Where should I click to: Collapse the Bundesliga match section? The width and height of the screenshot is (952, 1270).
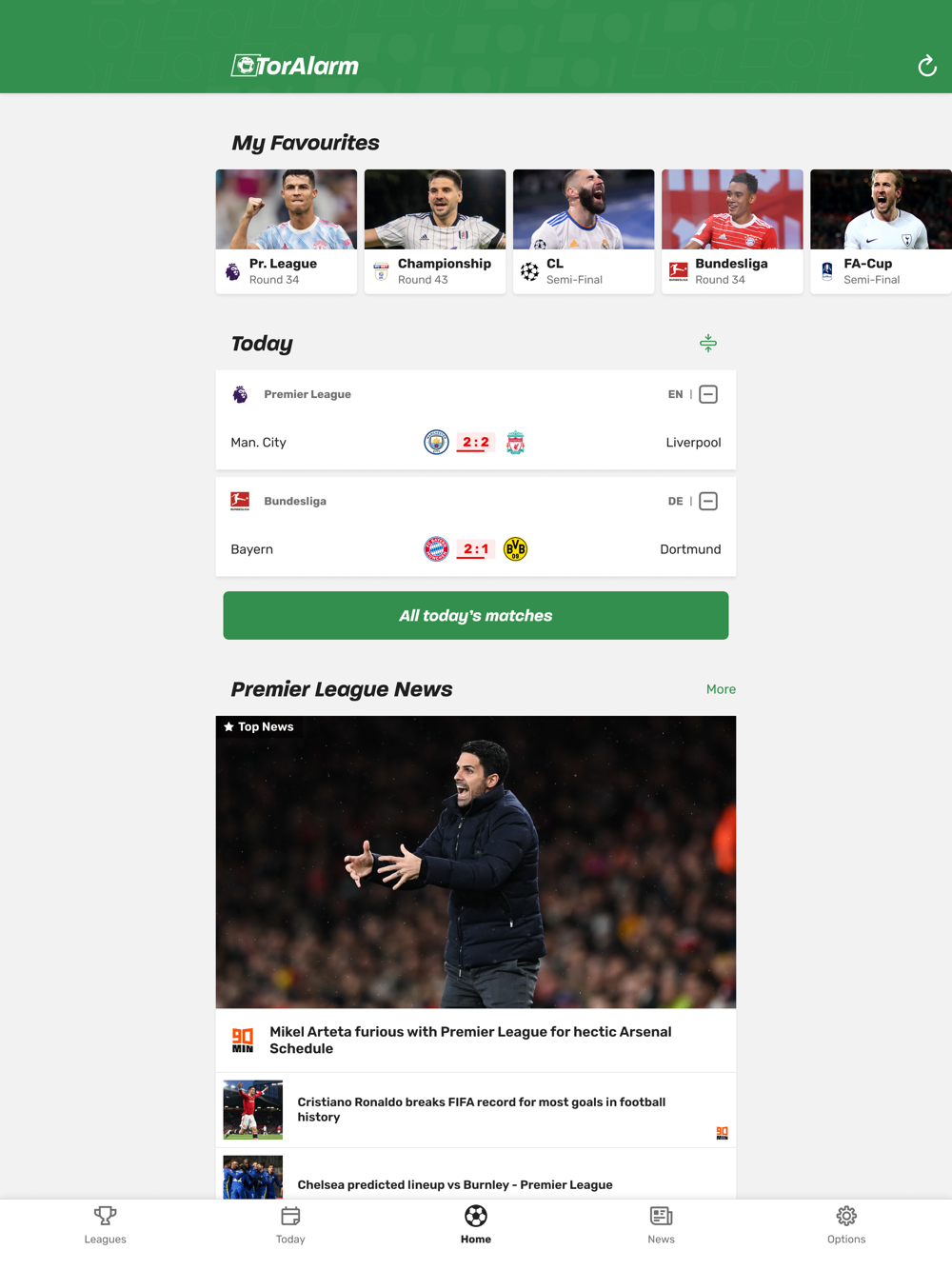(707, 501)
